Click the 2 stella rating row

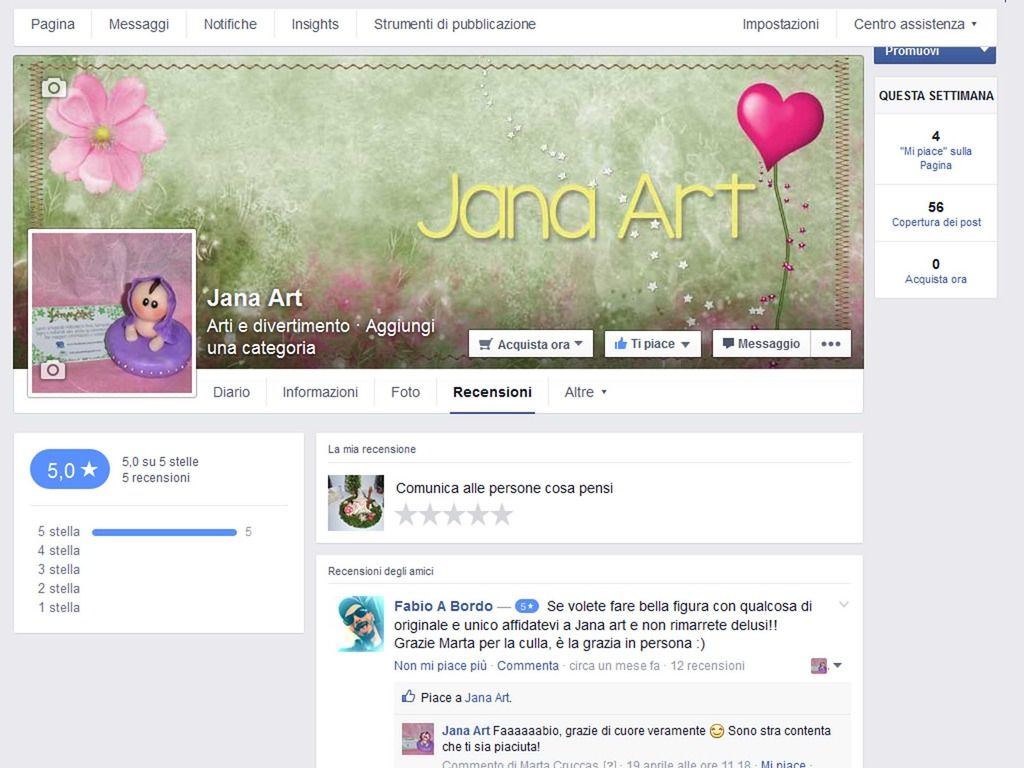pos(59,588)
